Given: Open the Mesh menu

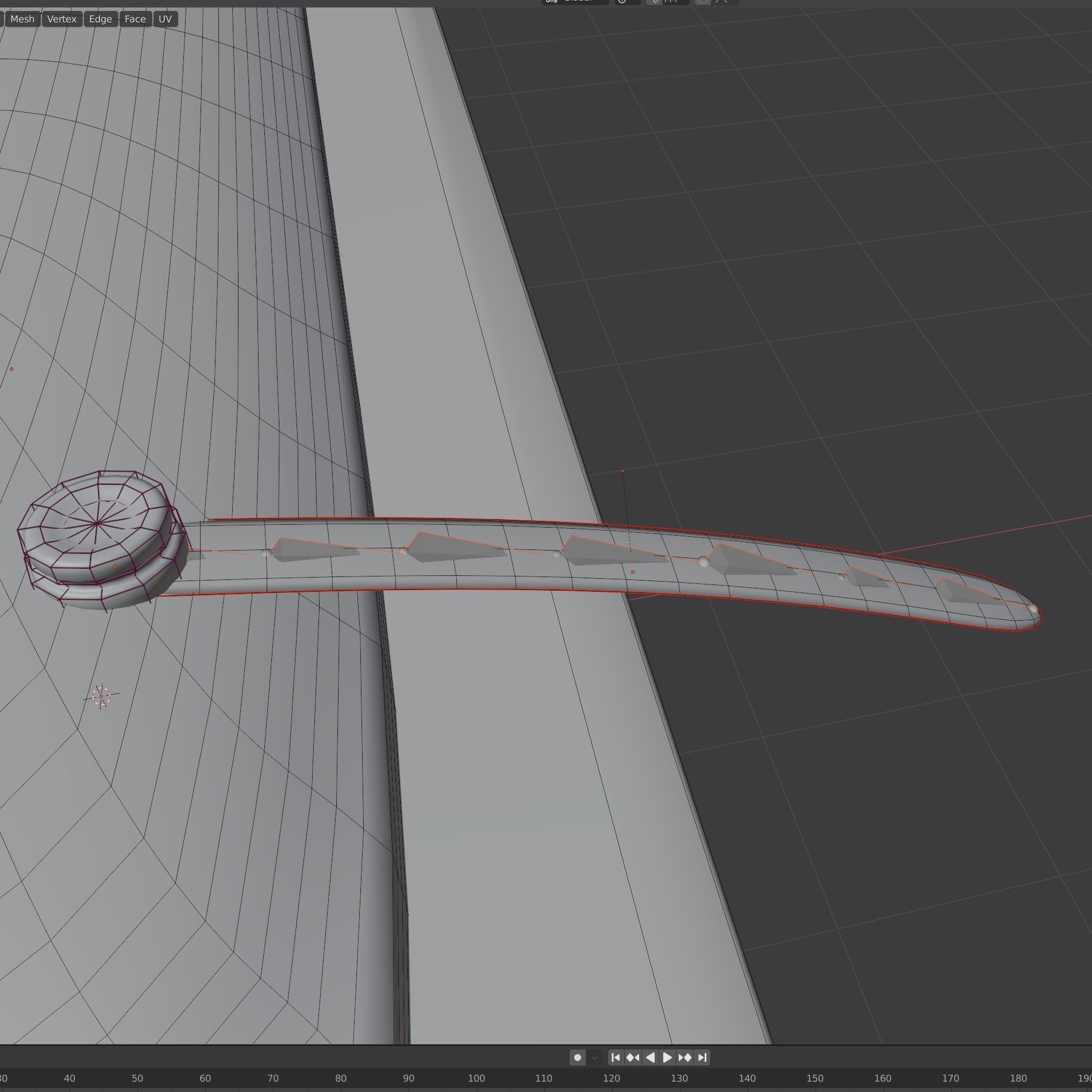Looking at the screenshot, I should point(22,19).
